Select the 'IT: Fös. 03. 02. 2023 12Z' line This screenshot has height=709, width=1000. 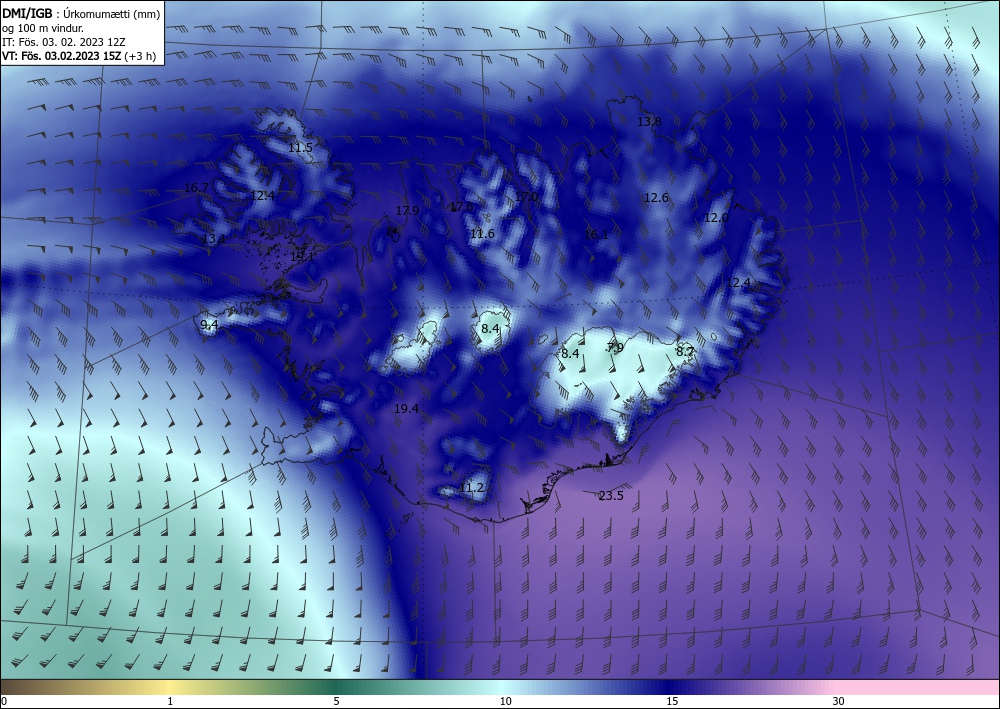pyautogui.click(x=64, y=42)
